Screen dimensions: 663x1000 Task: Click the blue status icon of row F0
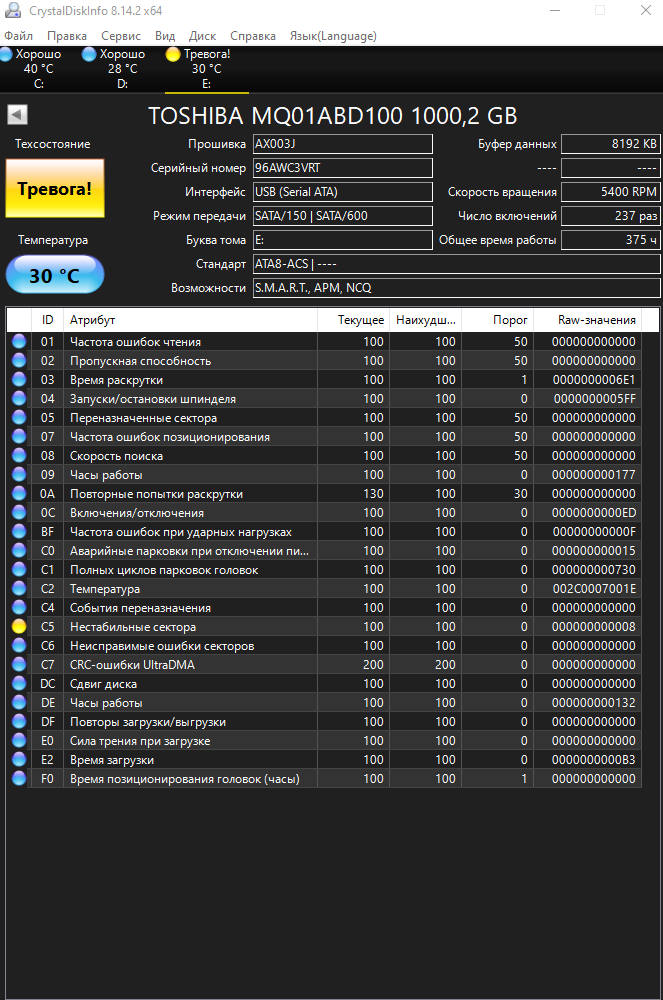pos(19,779)
